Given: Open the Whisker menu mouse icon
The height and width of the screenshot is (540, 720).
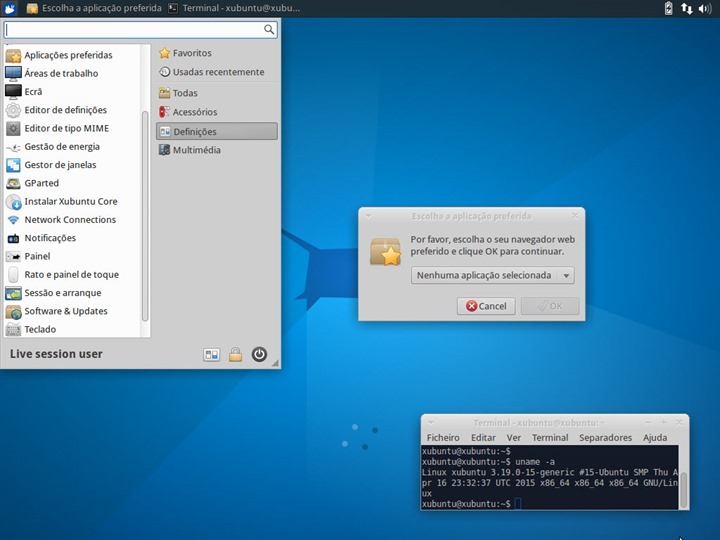Looking at the screenshot, I should [10, 8].
